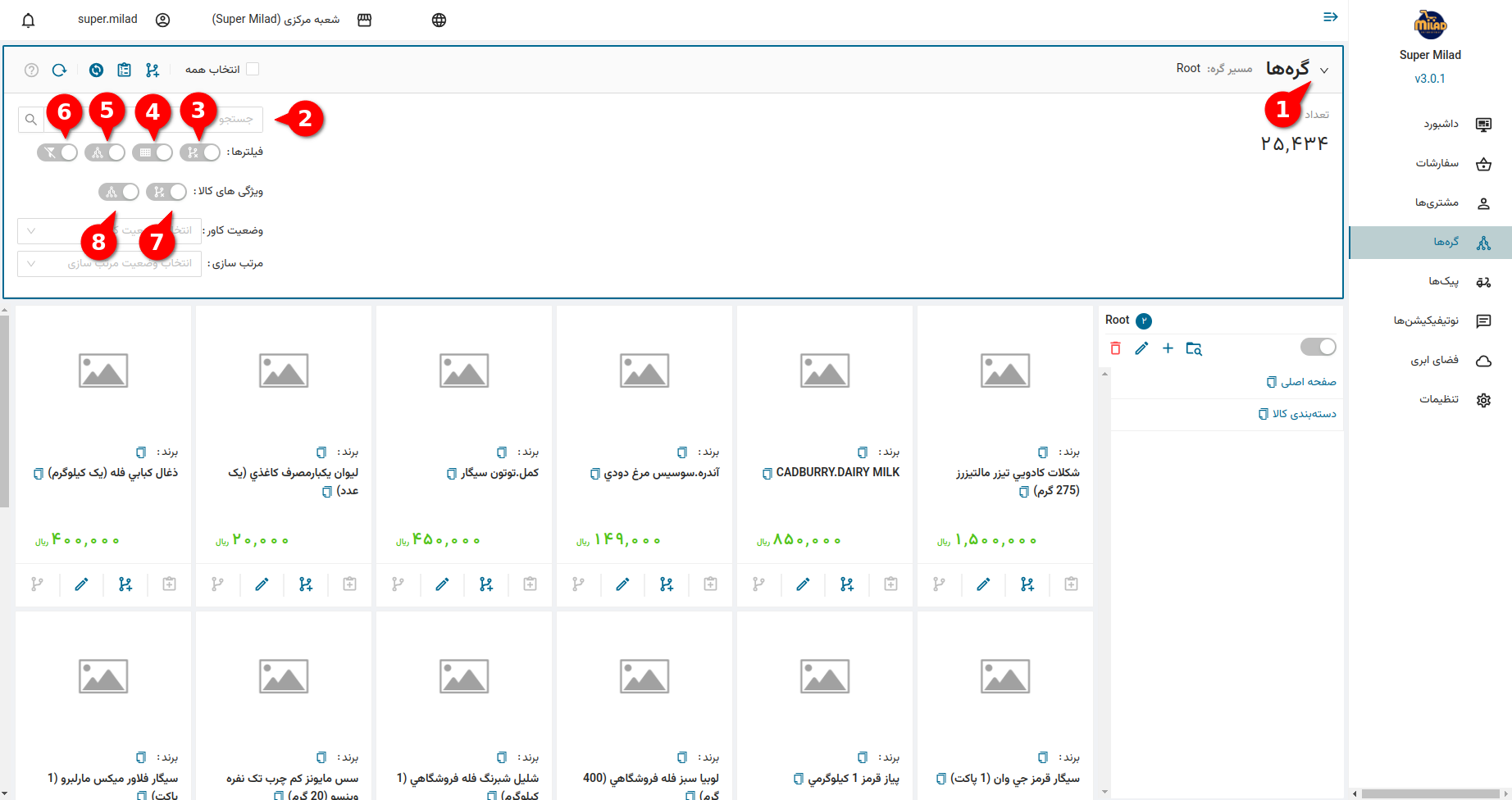Screen dimensions: 1512x800
Task: Click the folder search icon in the Root panel
Action: (1194, 349)
